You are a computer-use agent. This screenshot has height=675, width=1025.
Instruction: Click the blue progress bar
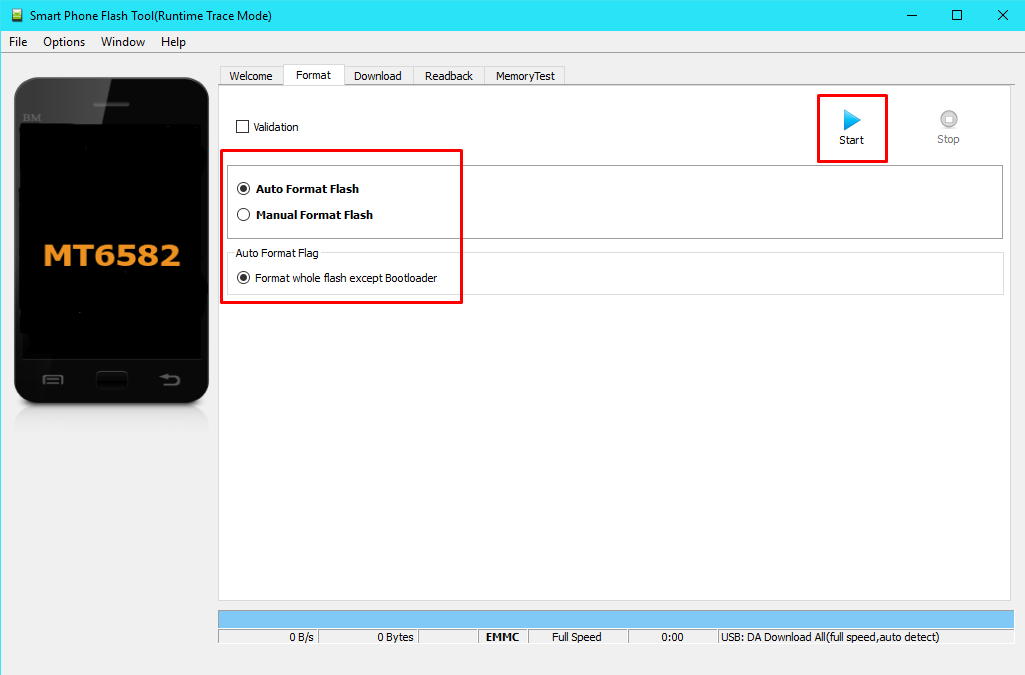click(615, 619)
